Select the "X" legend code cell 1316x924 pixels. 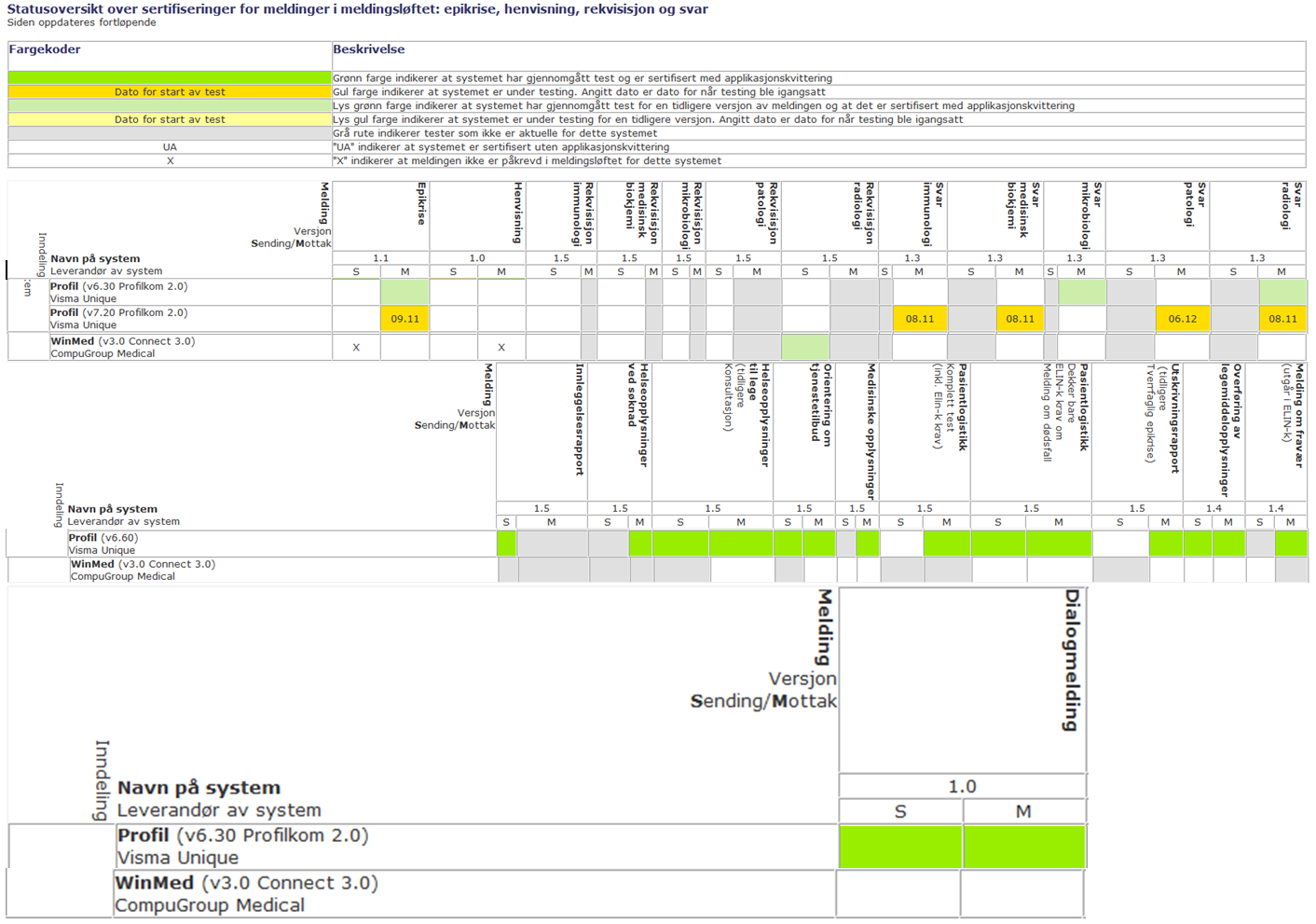tap(170, 161)
